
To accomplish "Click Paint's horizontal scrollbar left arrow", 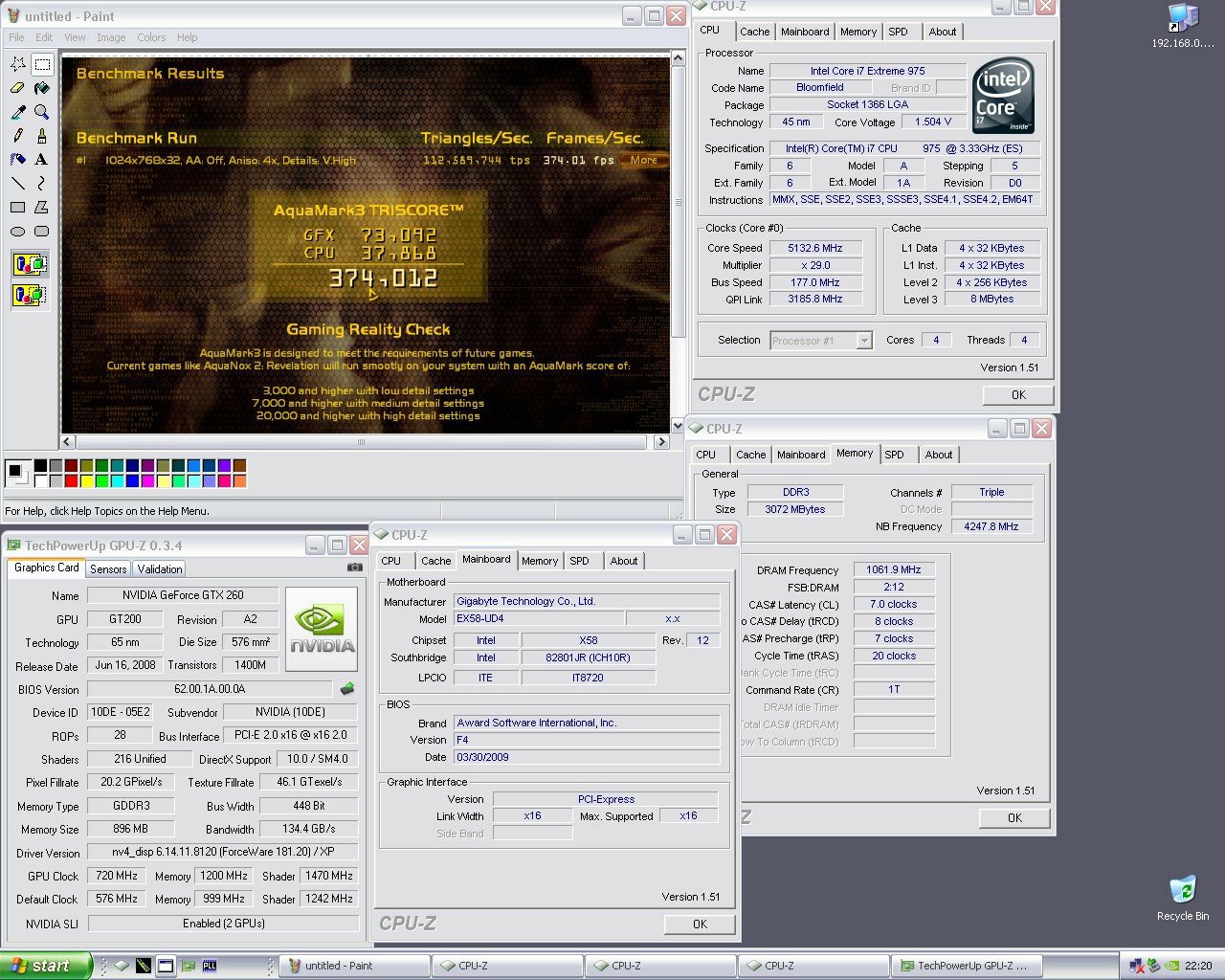I will [x=67, y=442].
